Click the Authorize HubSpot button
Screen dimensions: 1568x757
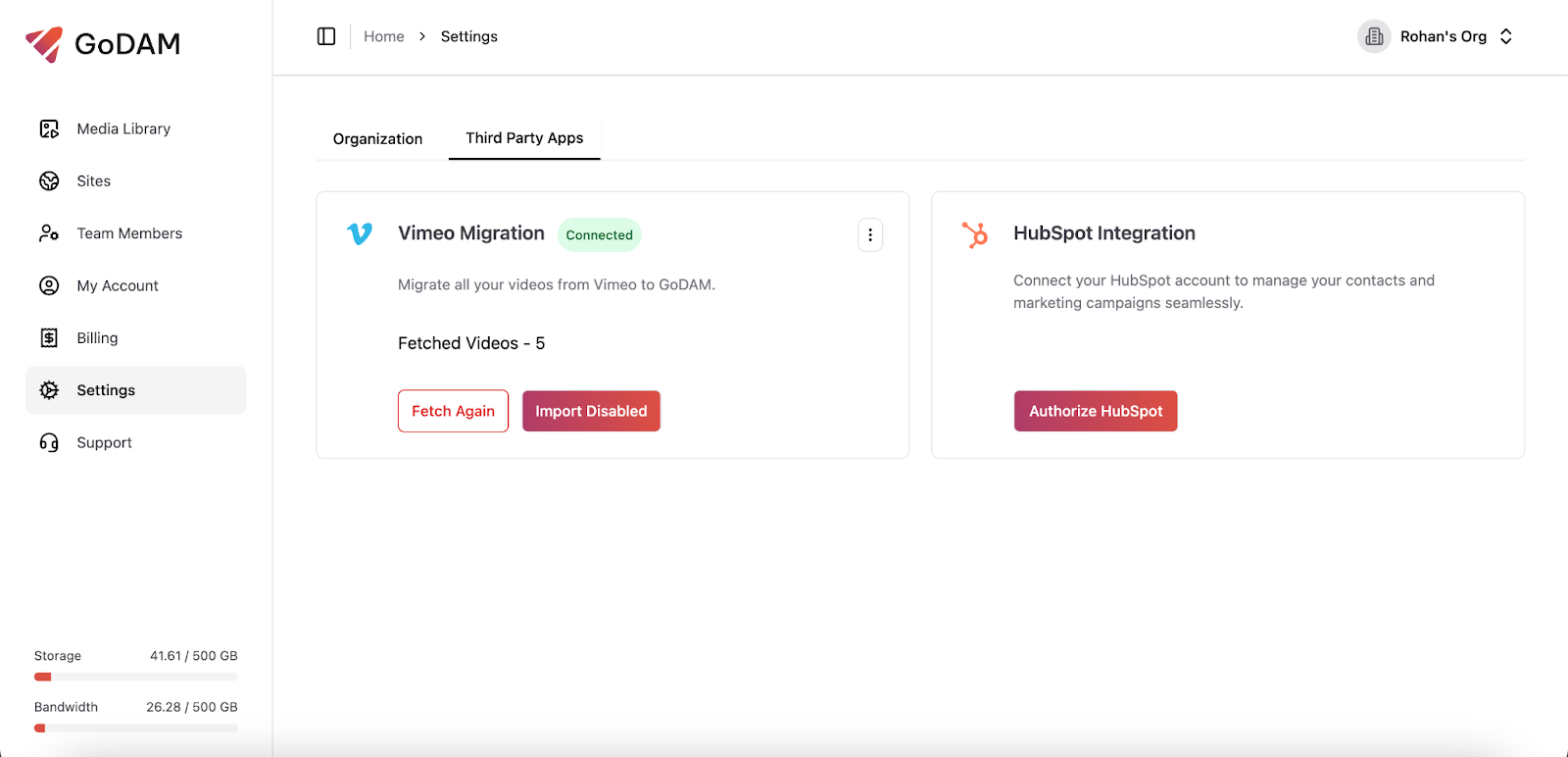pyautogui.click(x=1095, y=411)
